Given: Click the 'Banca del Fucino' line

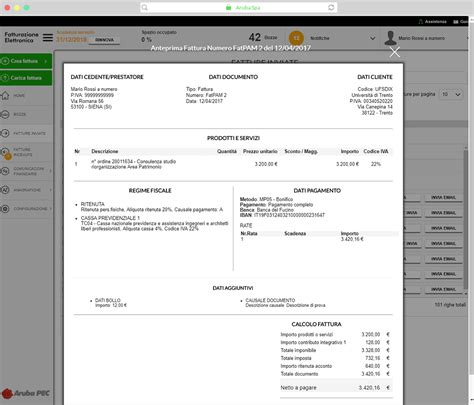Looking at the screenshot, I should (267, 210).
